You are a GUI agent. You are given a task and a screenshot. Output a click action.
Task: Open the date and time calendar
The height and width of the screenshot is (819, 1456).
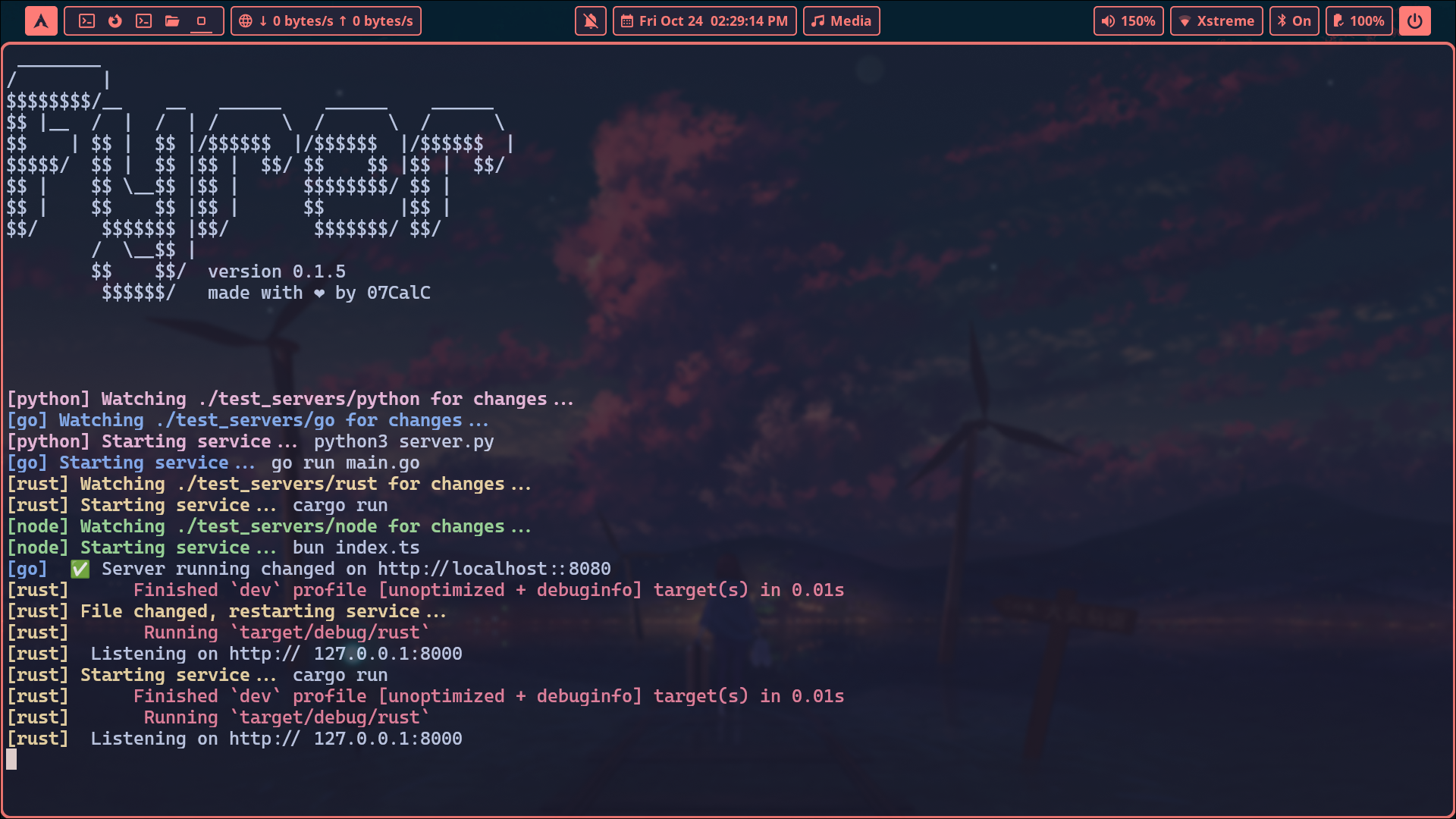coord(704,21)
